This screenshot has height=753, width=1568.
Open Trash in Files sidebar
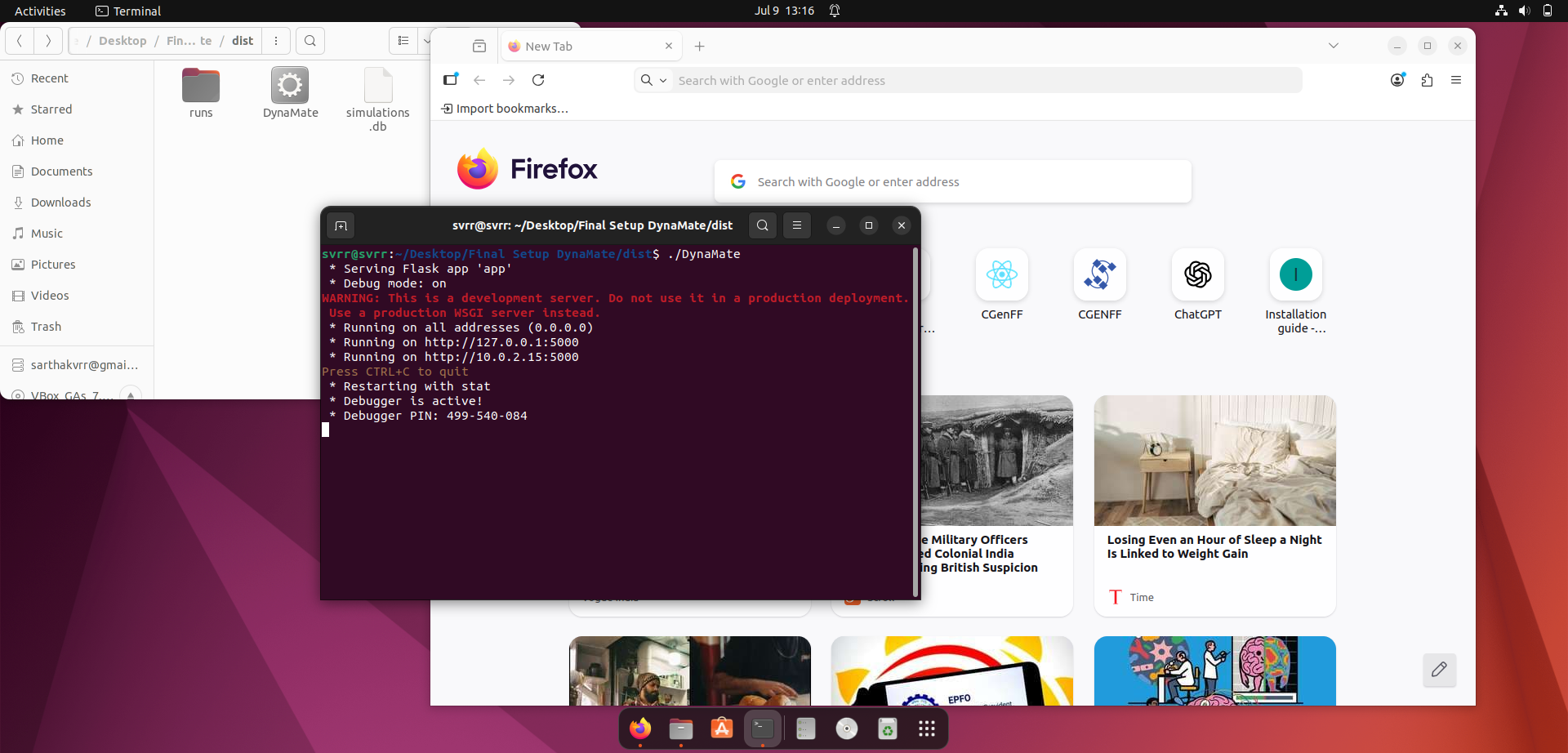77,327
